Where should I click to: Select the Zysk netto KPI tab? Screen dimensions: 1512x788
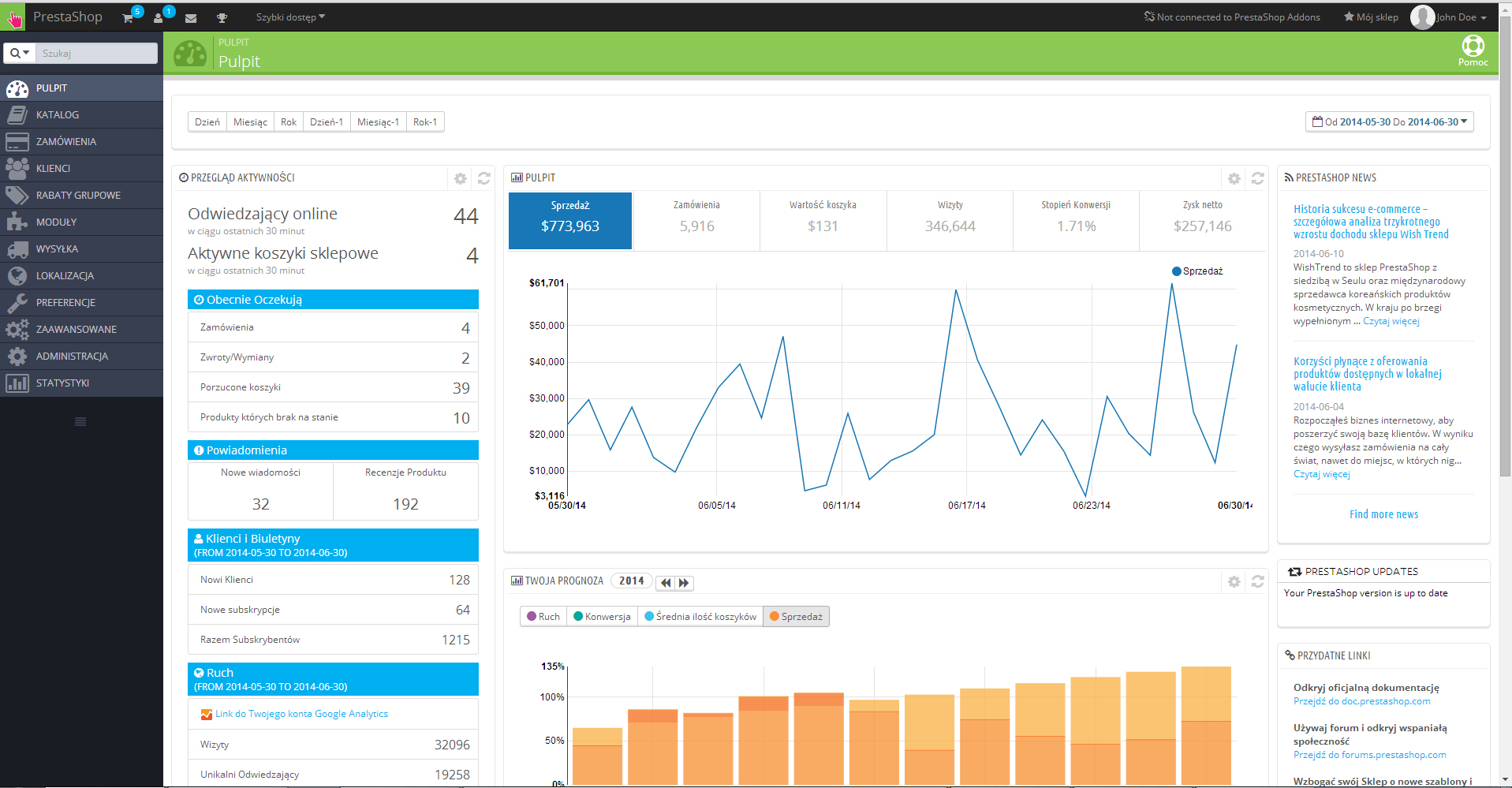pyautogui.click(x=1202, y=221)
